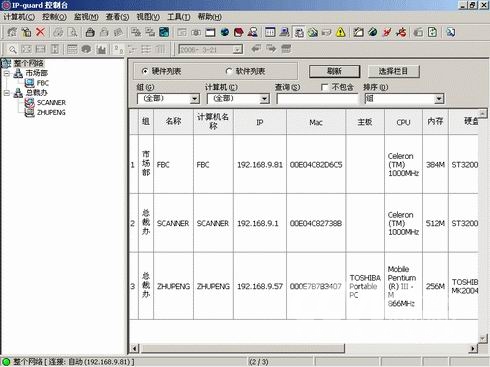Click the black padlock lock icon
Image resolution: width=490 pixels, height=367 pixels.
click(90, 32)
